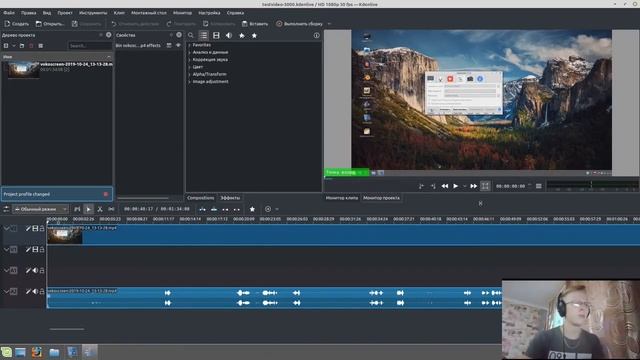Click monitor timecode field
Image resolution: width=640 pixels, height=360 pixels.
pos(510,186)
